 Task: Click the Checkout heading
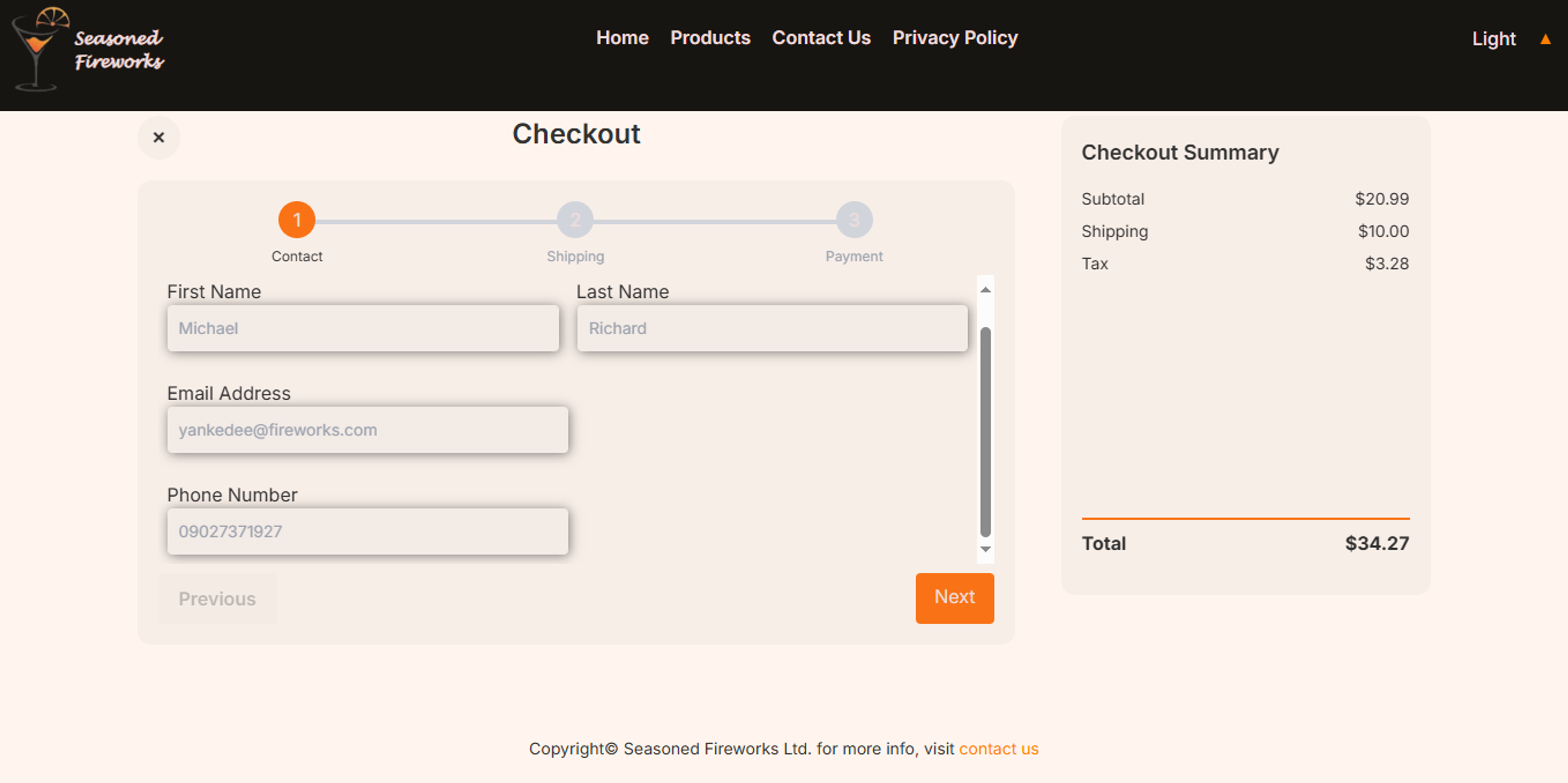click(x=576, y=134)
